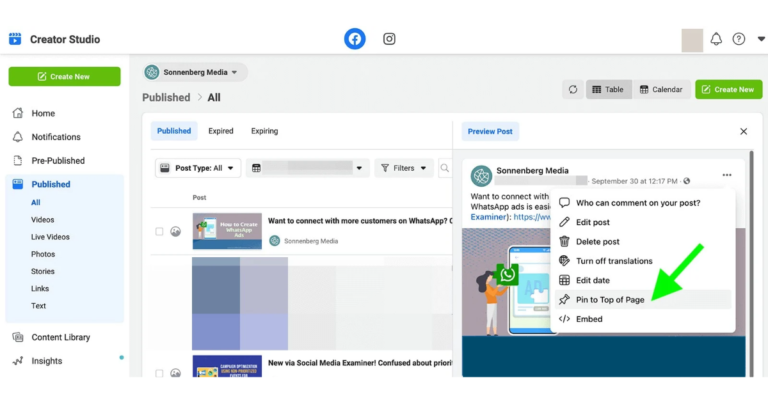The image size is (768, 403).
Task: Choose 'Who can comment on your post?'
Action: [643, 203]
